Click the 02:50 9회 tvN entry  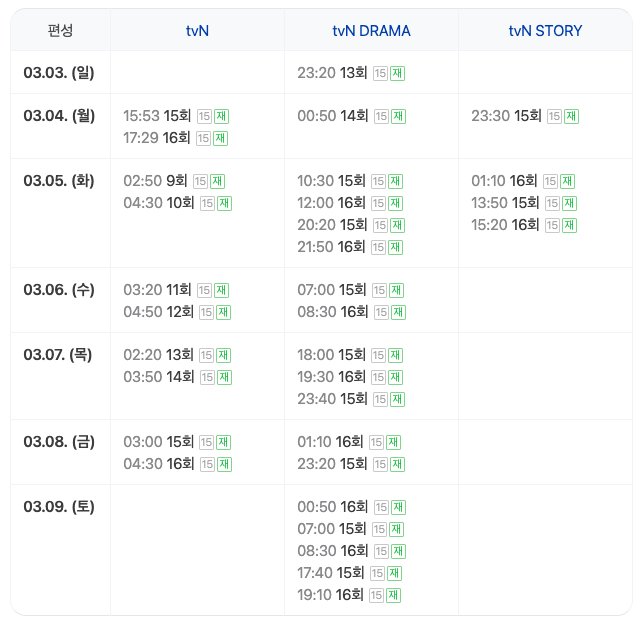[x=174, y=181]
